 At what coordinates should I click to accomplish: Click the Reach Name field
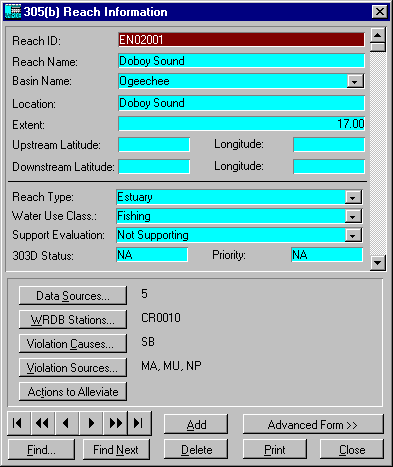coord(241,61)
